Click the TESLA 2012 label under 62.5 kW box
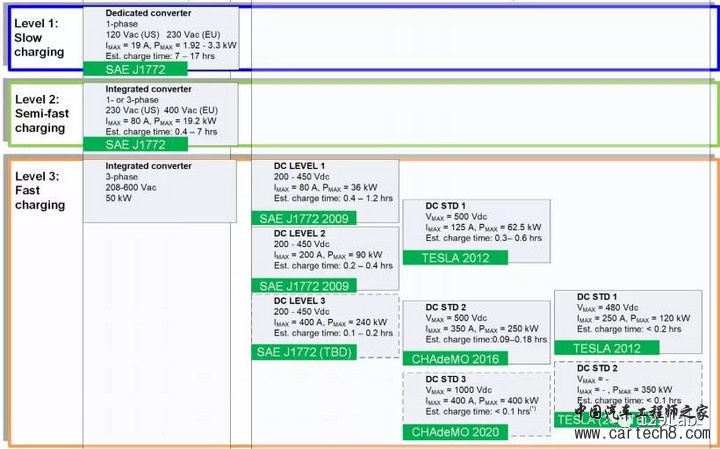 (x=455, y=257)
